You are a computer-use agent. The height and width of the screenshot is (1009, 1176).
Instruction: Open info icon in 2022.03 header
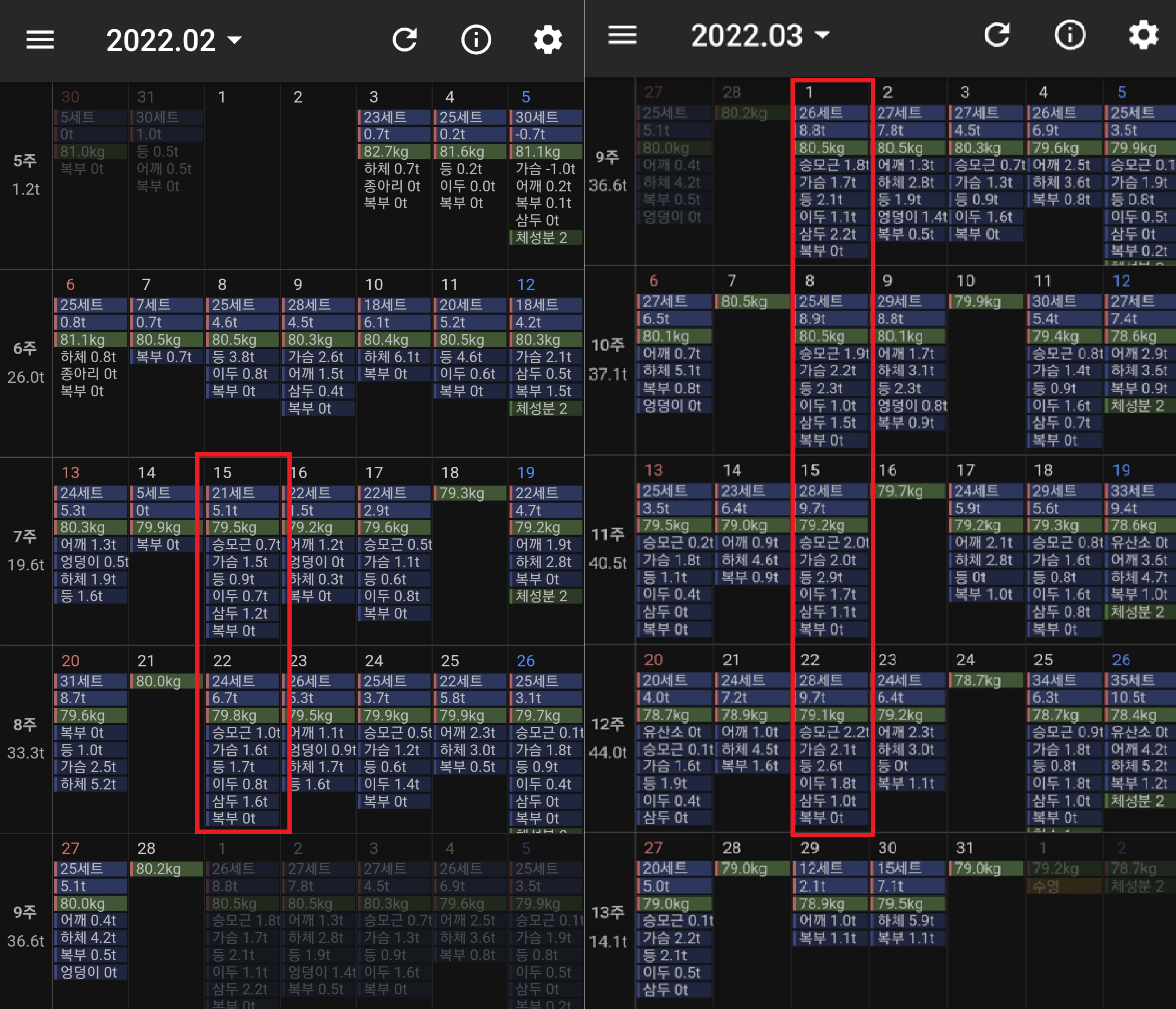coord(1069,35)
